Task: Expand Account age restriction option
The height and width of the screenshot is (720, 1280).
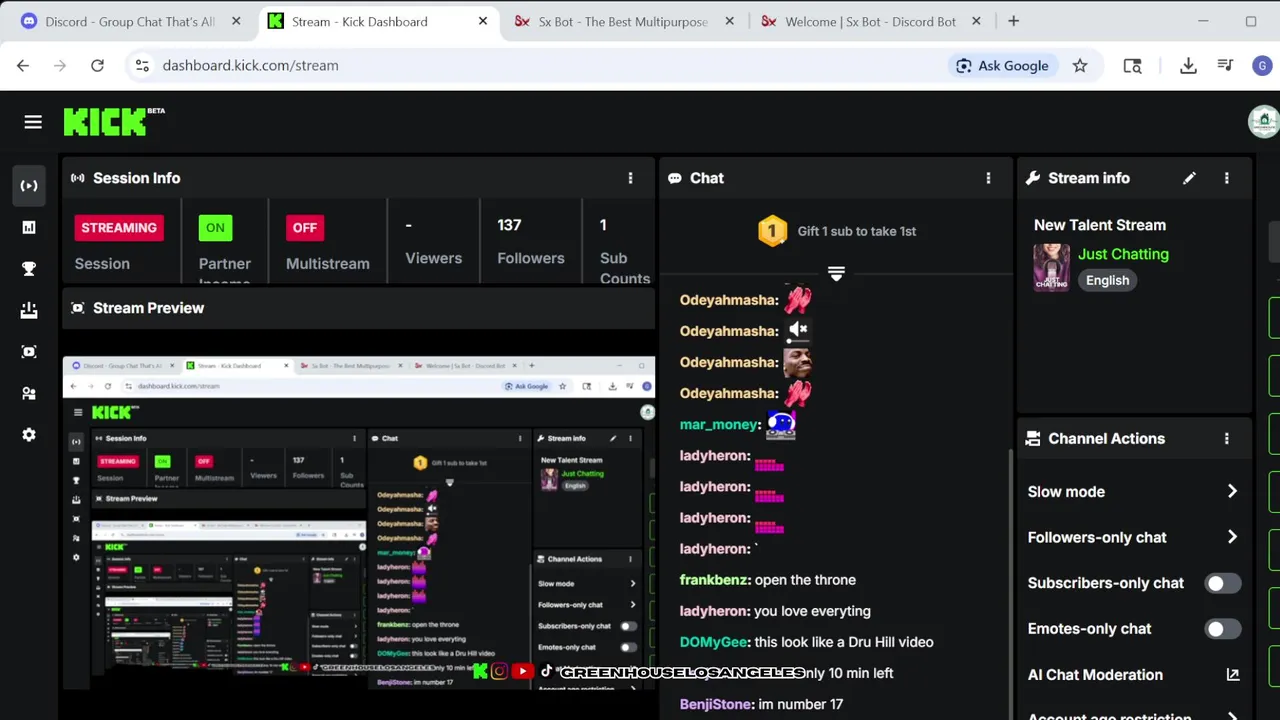Action: 1134,716
